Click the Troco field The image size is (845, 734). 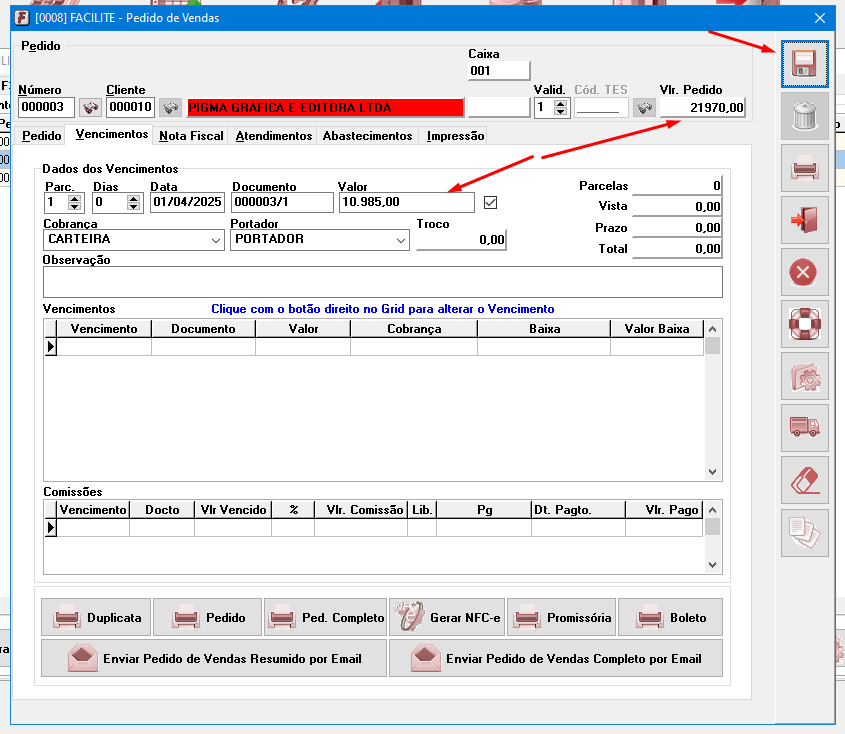point(461,240)
